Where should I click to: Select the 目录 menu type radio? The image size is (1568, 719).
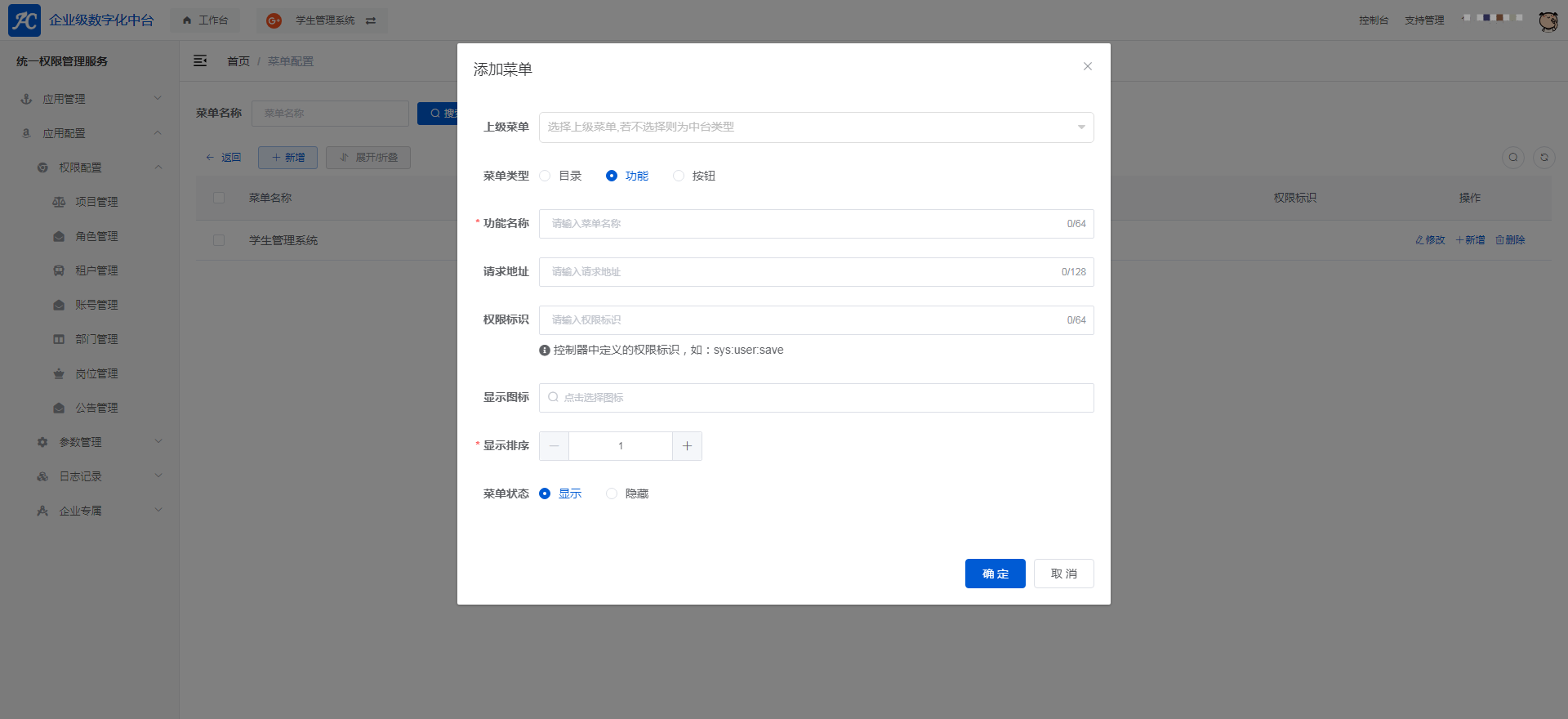545,176
